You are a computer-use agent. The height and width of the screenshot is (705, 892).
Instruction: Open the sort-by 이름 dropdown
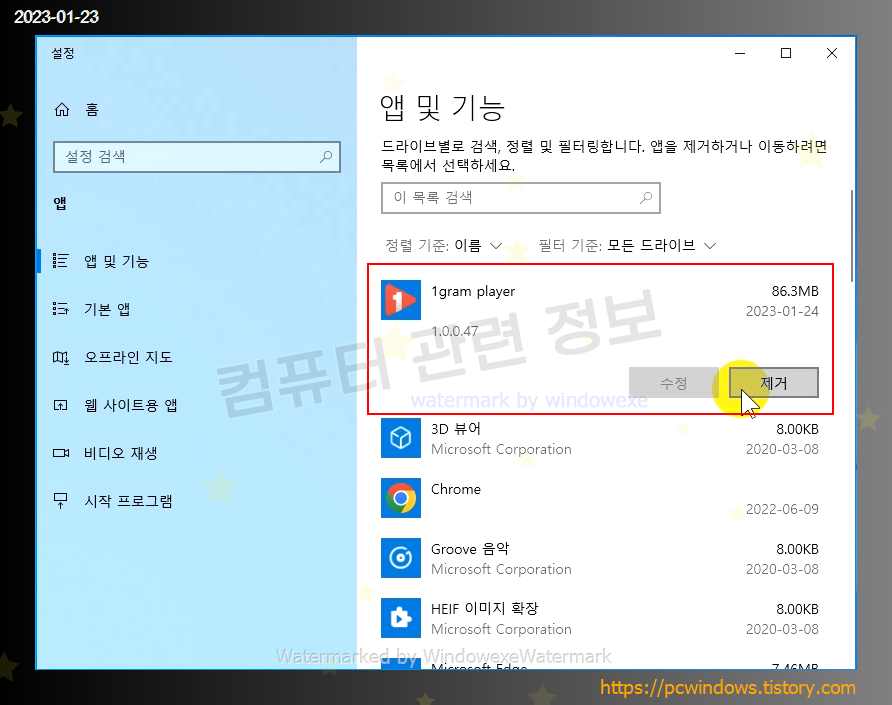[x=444, y=246]
